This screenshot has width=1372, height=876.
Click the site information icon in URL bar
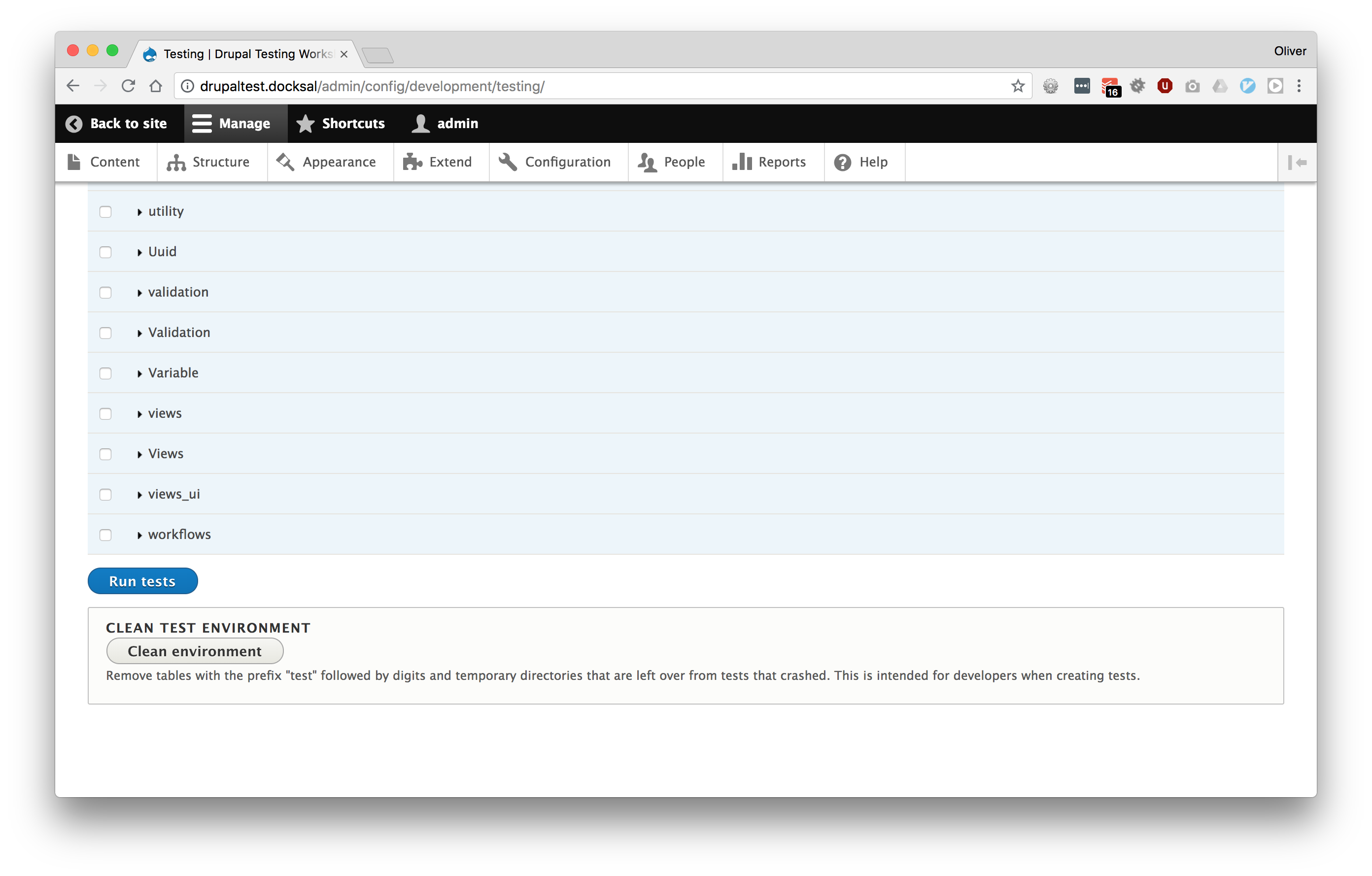(187, 86)
